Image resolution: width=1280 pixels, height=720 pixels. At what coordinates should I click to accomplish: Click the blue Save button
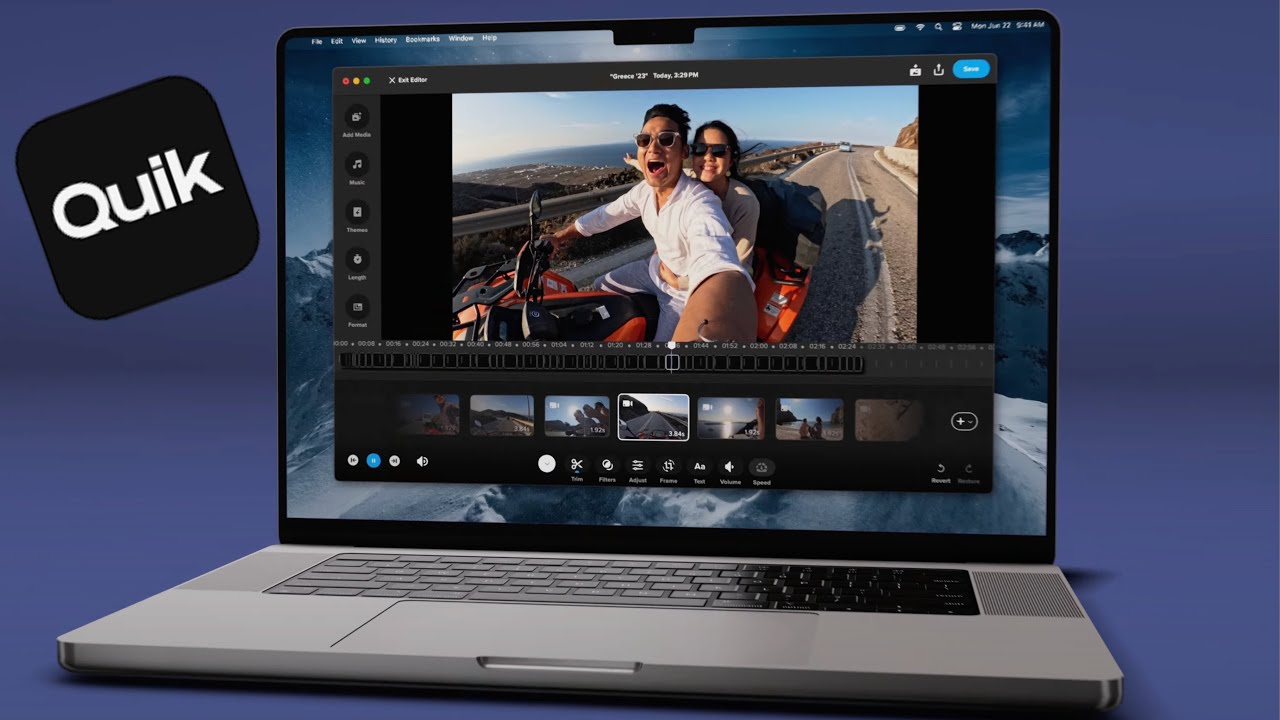point(971,69)
